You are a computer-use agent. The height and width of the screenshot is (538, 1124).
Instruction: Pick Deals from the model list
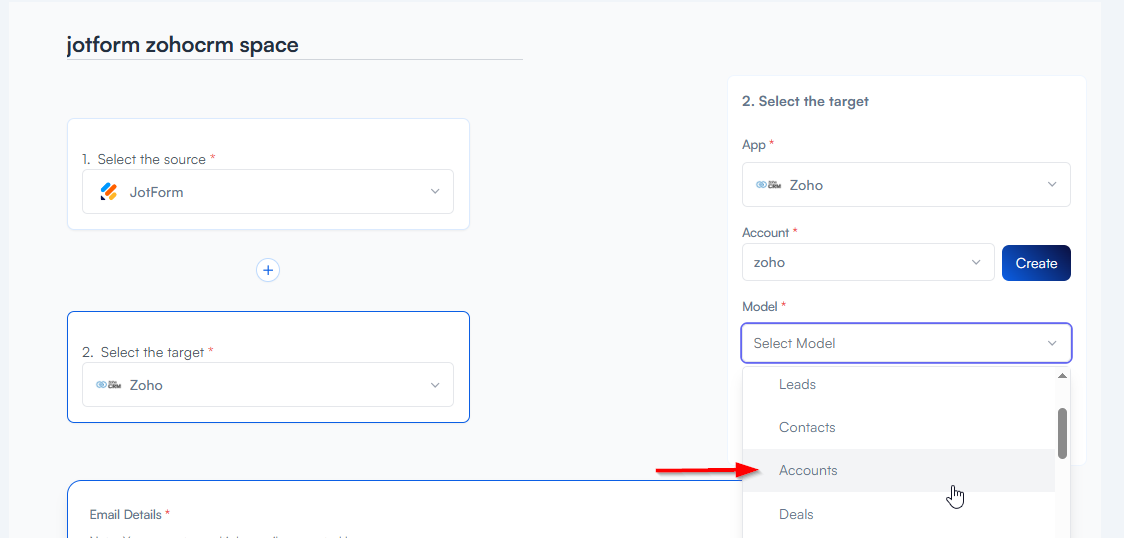(x=796, y=514)
